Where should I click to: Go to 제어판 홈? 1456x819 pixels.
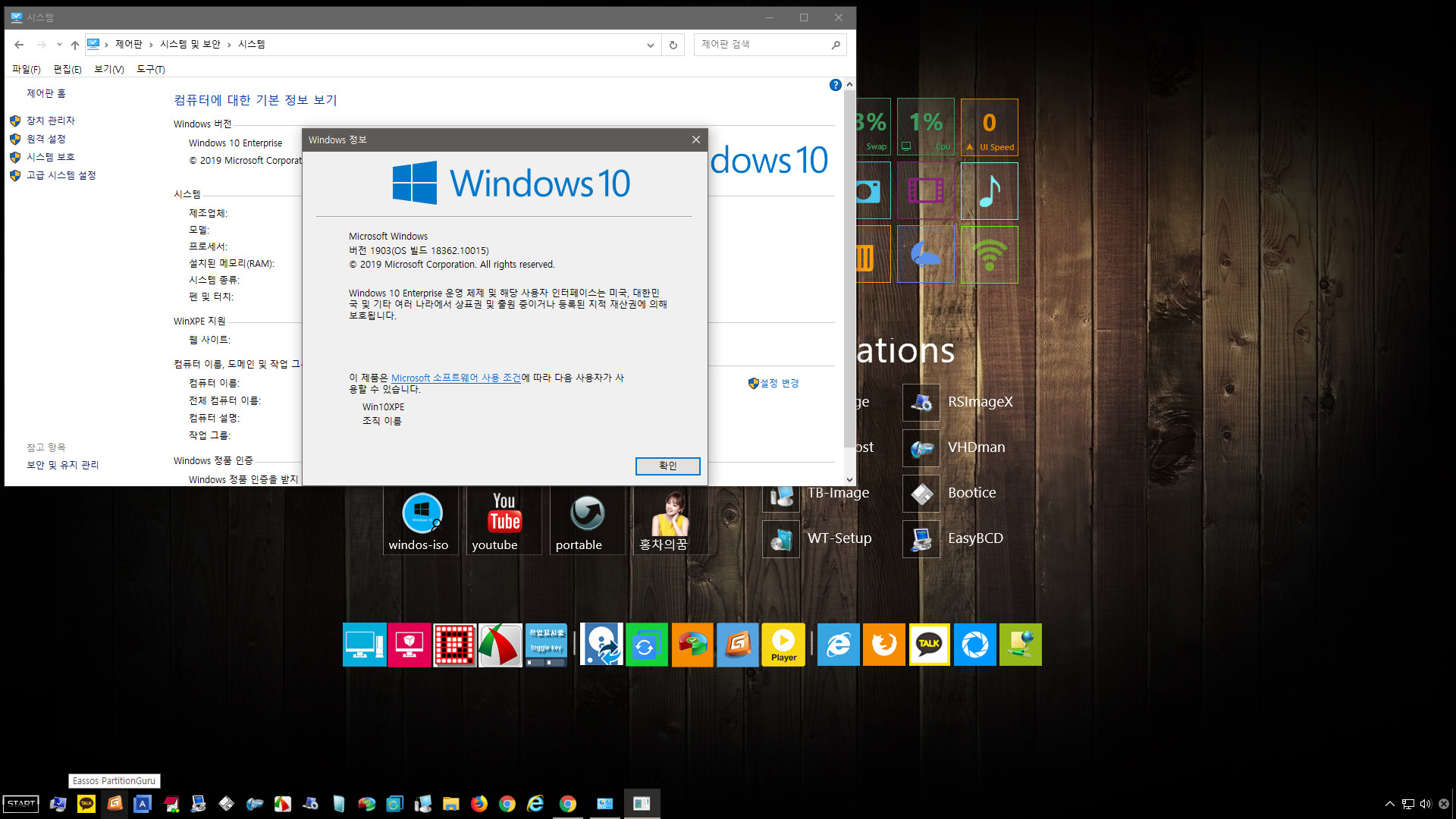click(46, 93)
